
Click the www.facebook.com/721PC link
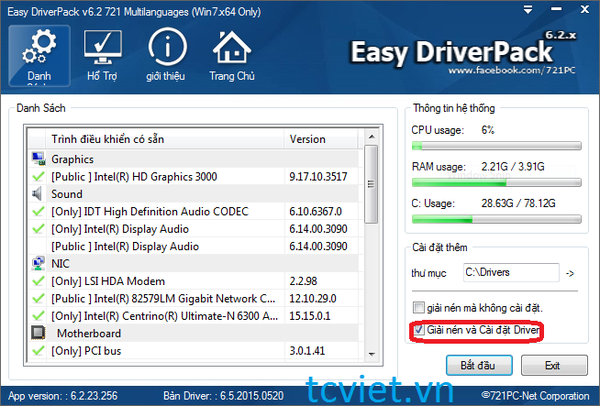point(512,70)
